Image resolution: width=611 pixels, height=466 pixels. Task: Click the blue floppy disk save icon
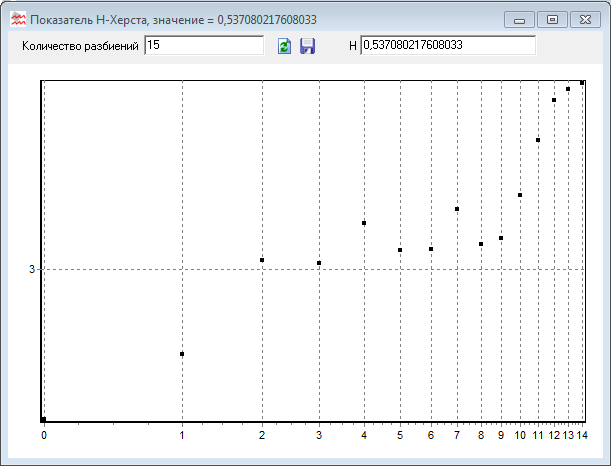(x=308, y=46)
